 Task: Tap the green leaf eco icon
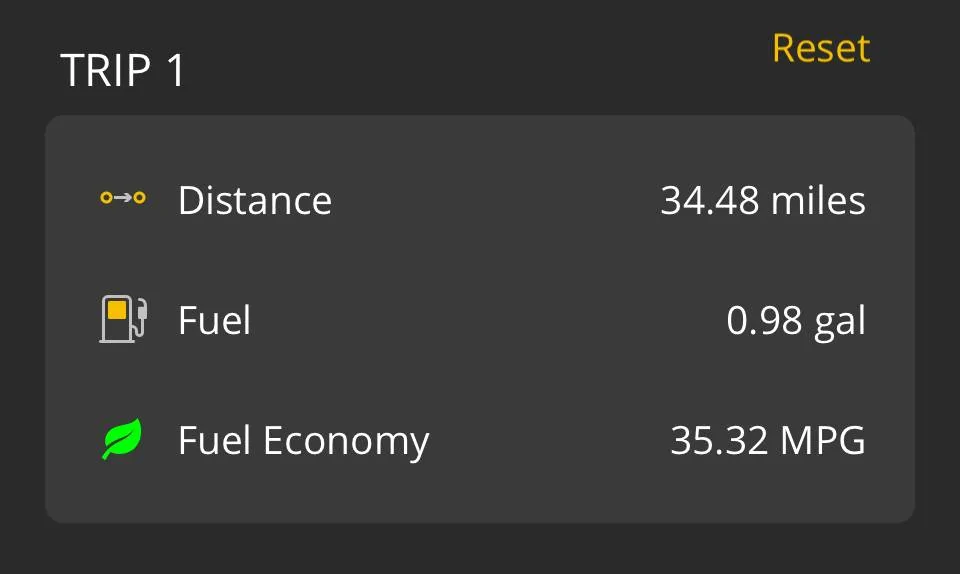[122, 439]
